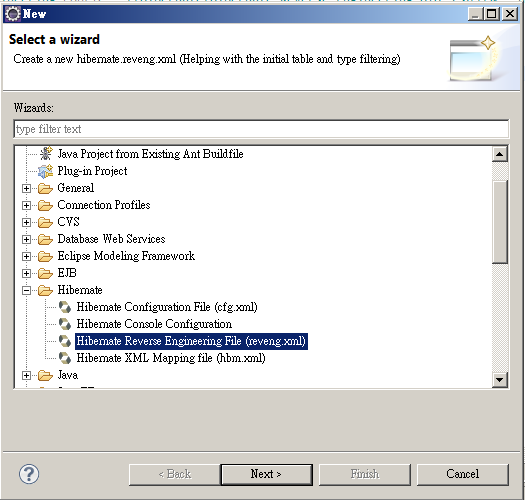Select Java Project from Existing Ant Buildfile
The height and width of the screenshot is (500, 525).
(150, 154)
